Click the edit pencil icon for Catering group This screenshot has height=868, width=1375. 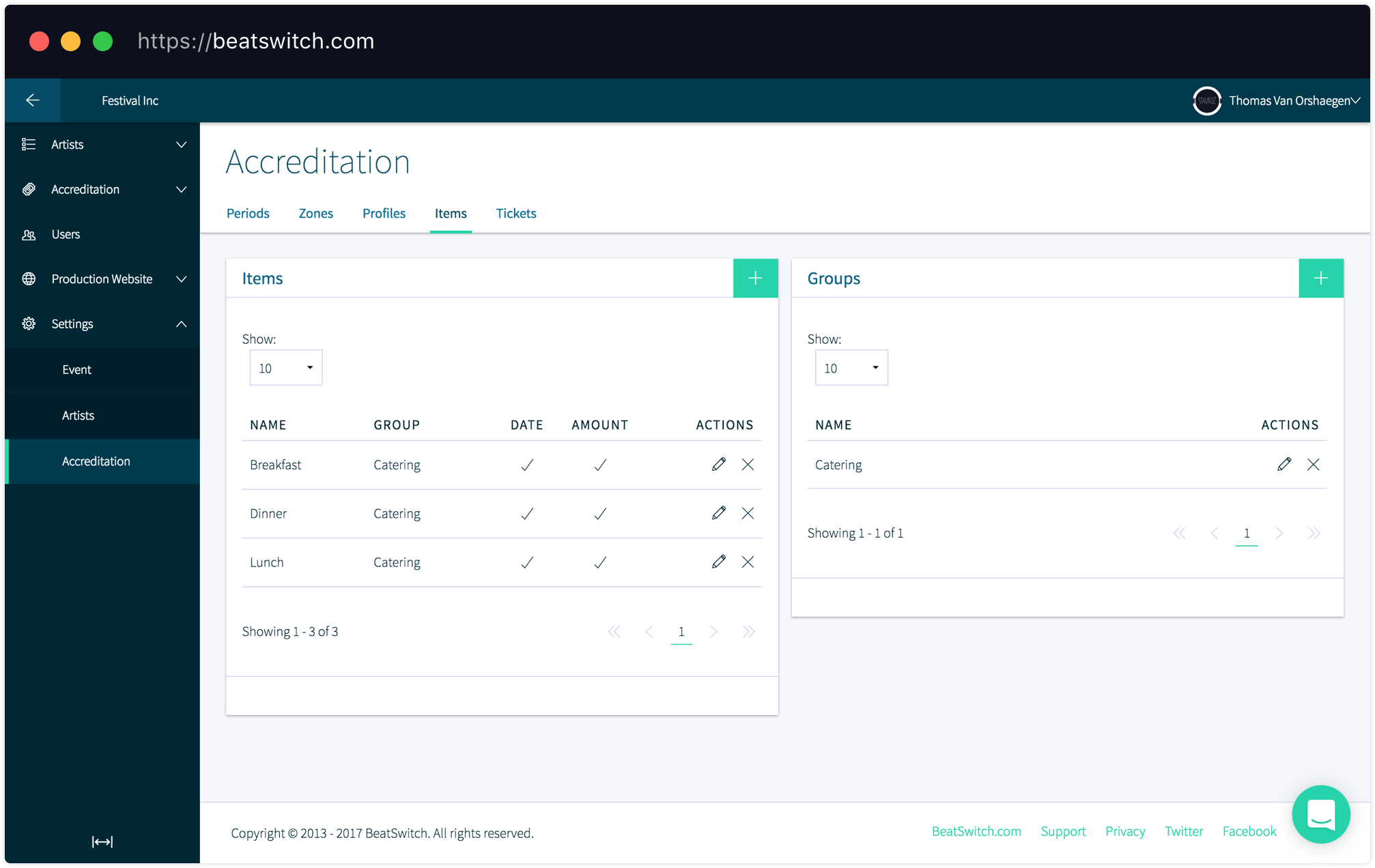click(1284, 464)
